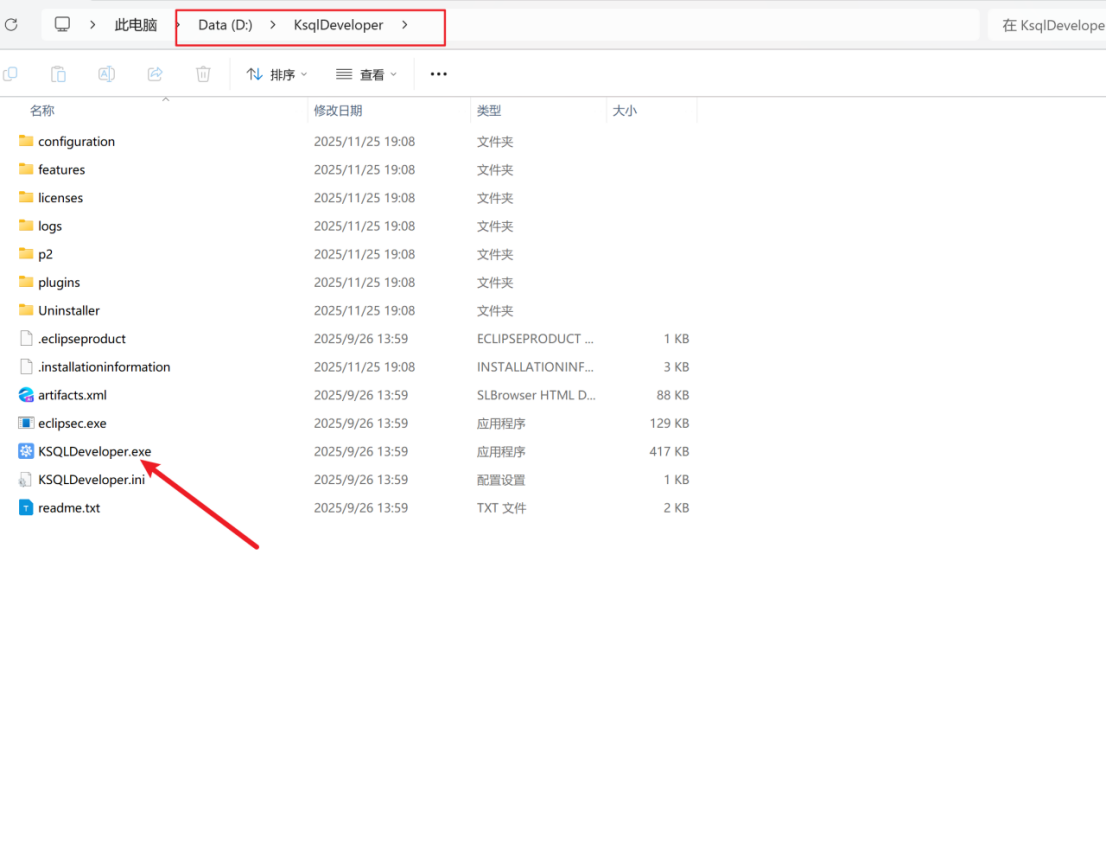Screen dimensions: 1106x860
Task: Click the Rename icon in the toolbar
Action: click(x=106, y=74)
